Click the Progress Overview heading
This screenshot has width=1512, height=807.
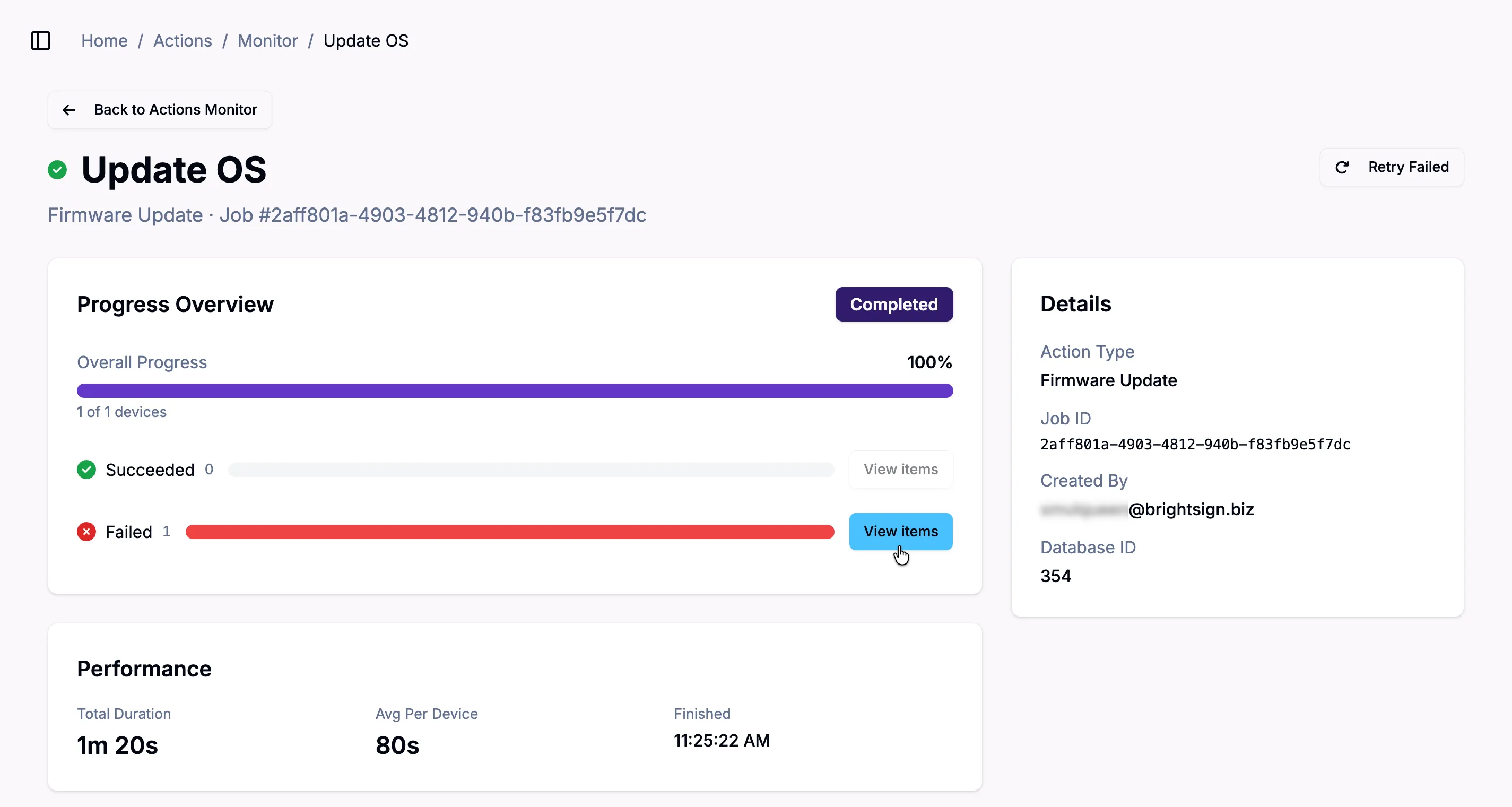tap(175, 304)
